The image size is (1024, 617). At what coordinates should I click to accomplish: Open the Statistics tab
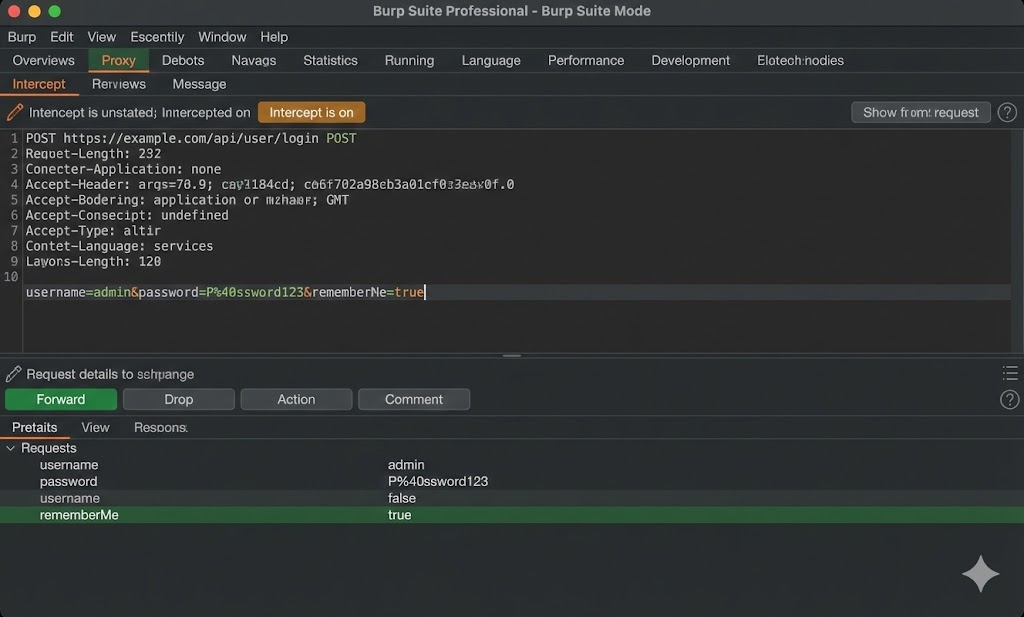tap(330, 60)
